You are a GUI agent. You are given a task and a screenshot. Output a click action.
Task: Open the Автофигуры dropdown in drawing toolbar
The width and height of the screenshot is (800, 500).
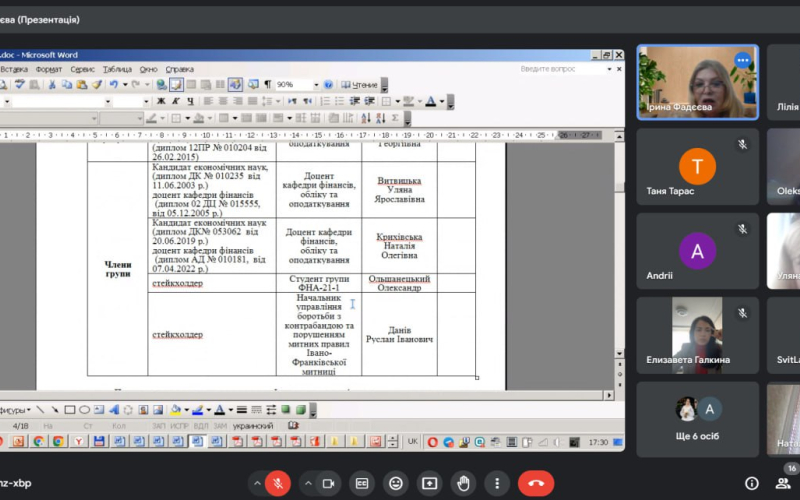[15, 410]
